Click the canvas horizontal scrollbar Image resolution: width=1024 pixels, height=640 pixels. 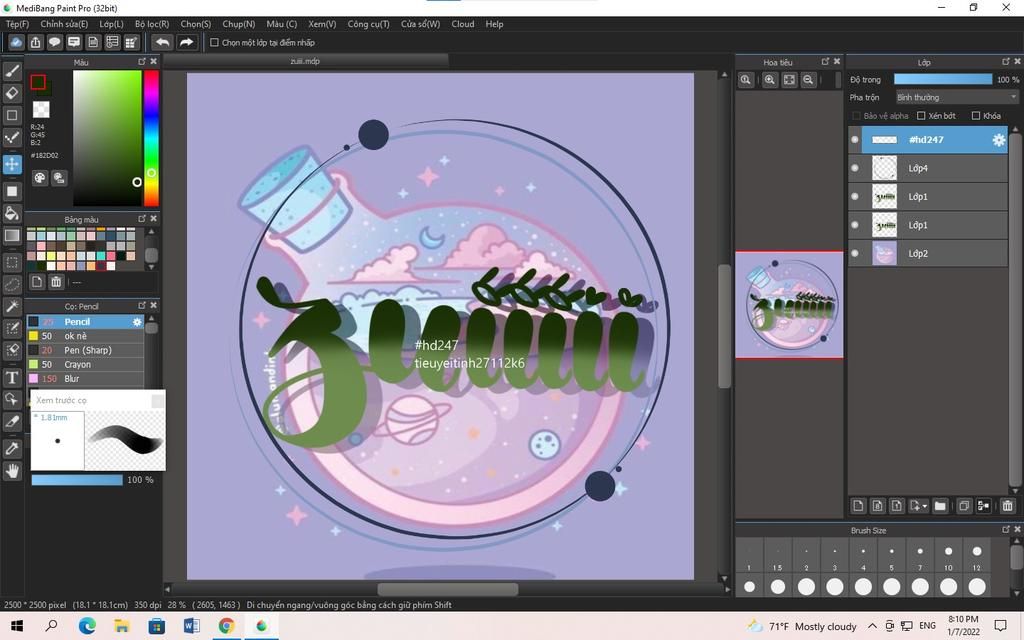447,588
